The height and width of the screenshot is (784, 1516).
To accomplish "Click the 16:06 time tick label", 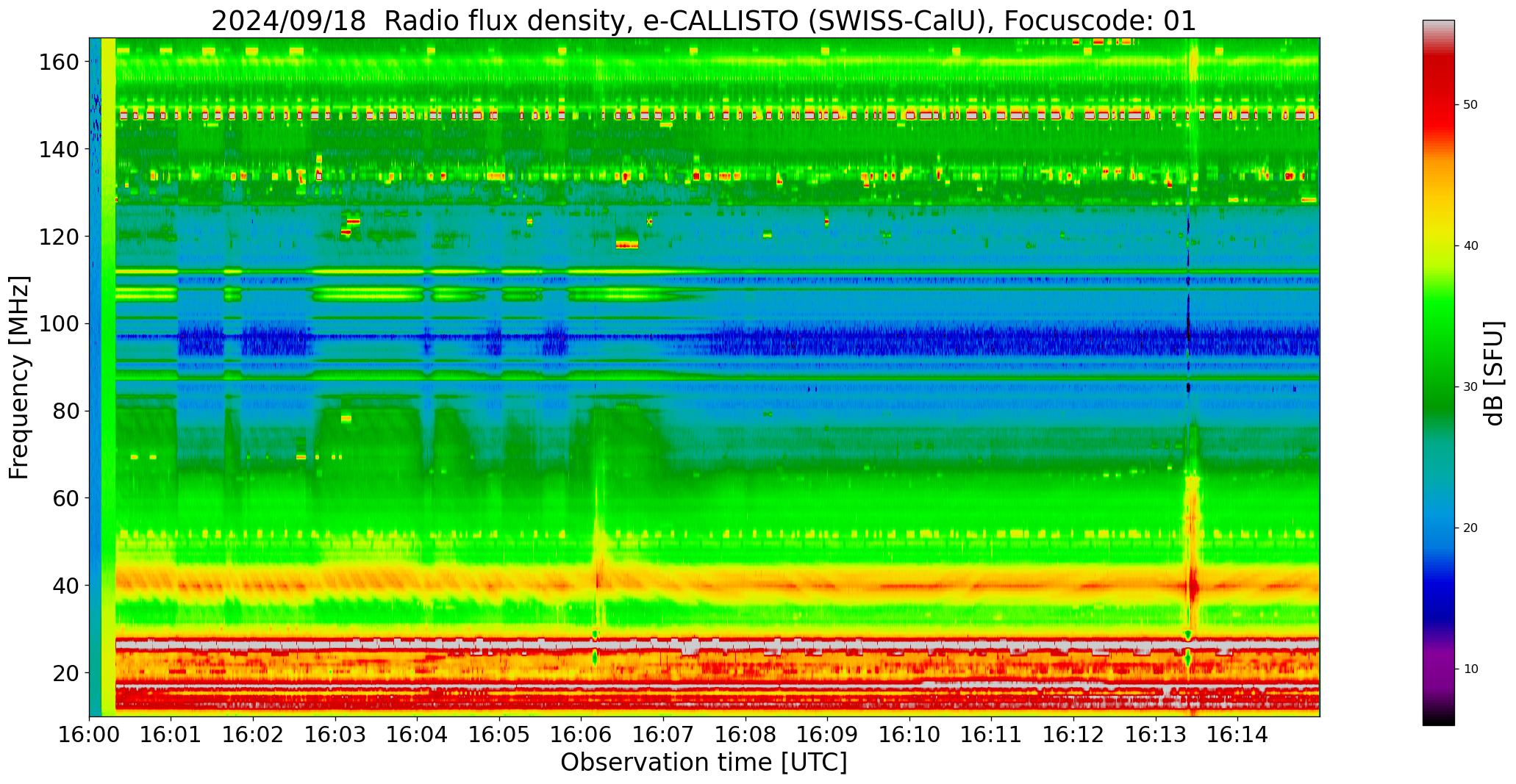I will [x=582, y=735].
